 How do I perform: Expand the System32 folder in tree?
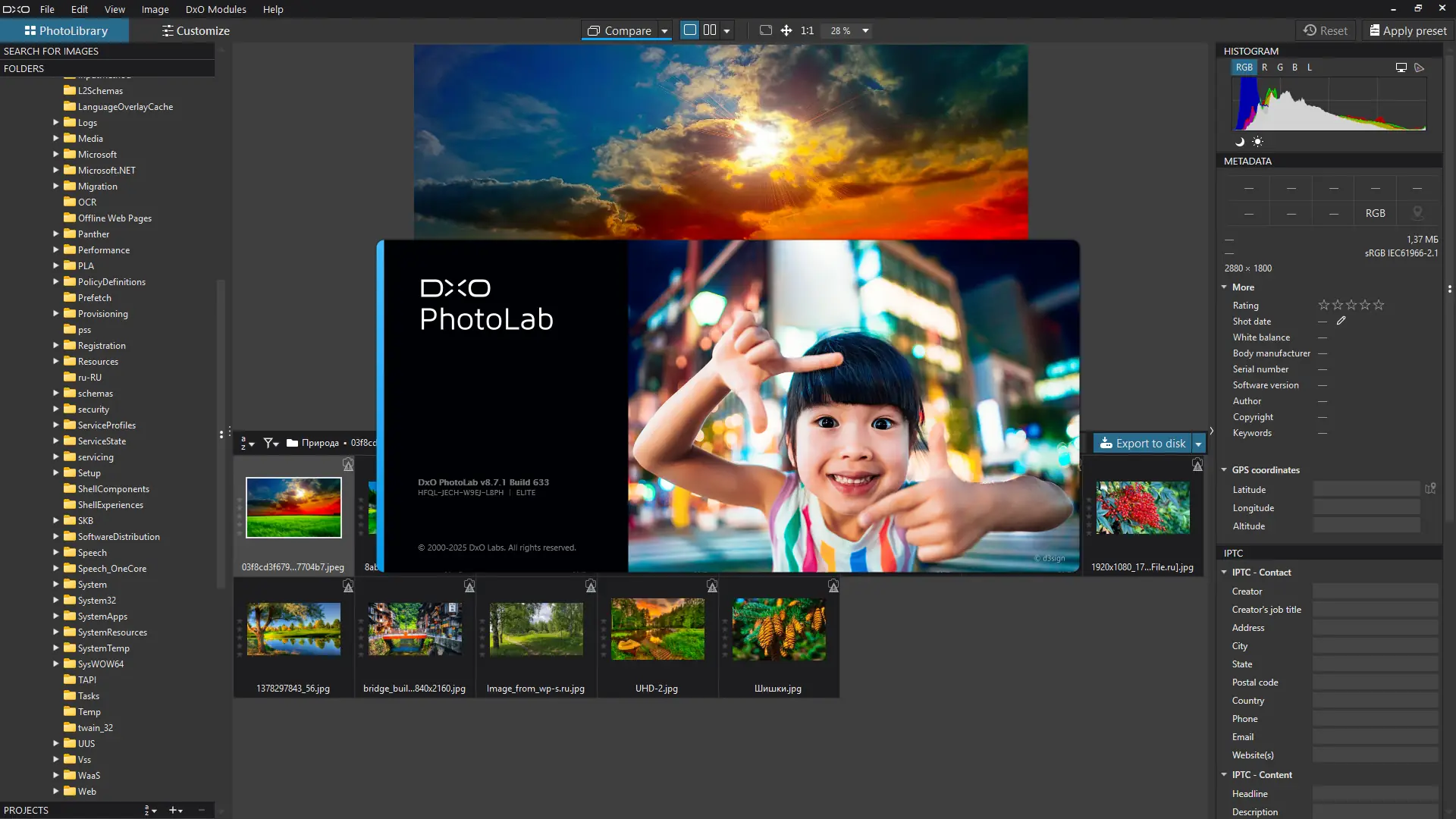[x=56, y=600]
